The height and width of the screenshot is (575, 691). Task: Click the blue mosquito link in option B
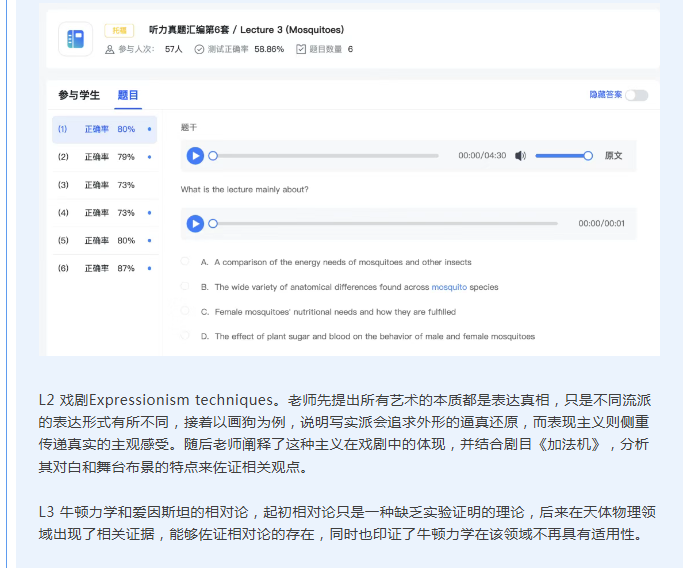pyautogui.click(x=449, y=287)
